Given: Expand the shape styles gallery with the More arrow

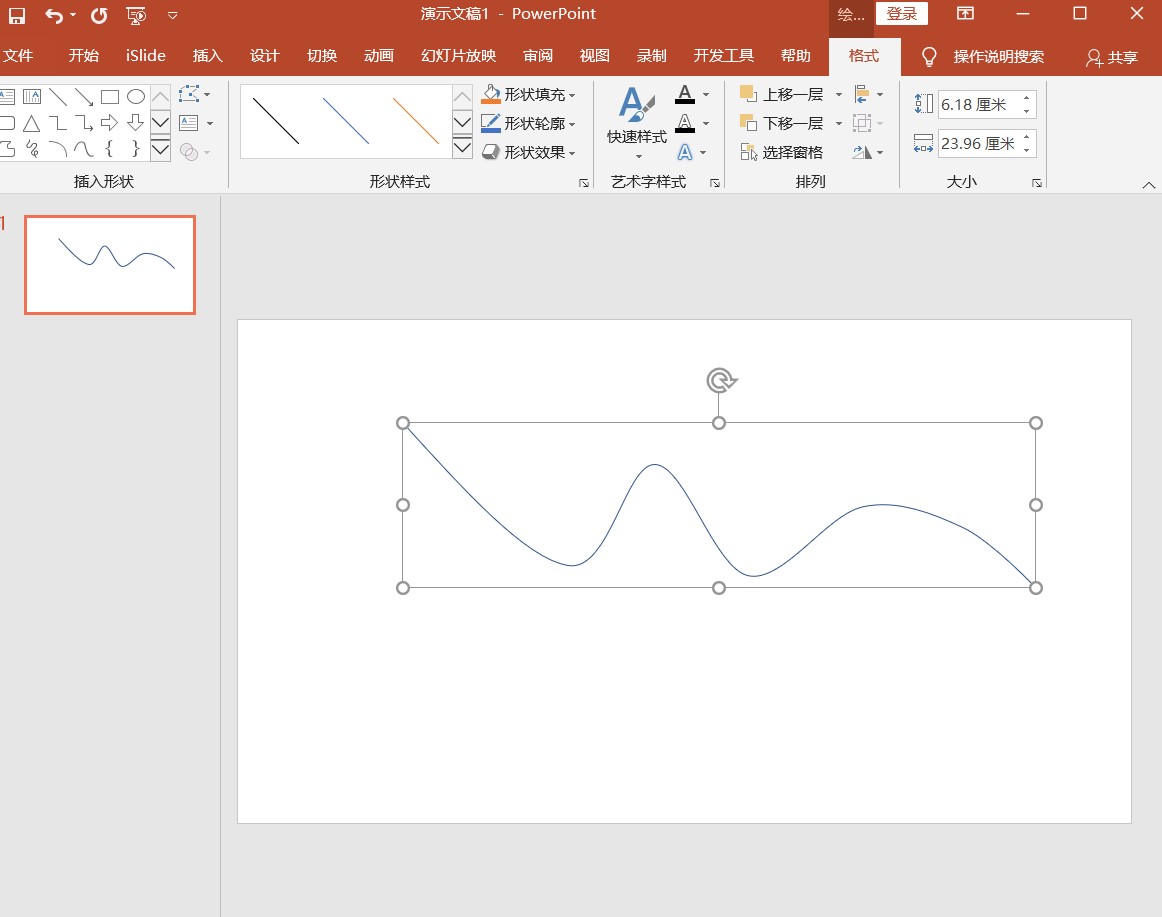Looking at the screenshot, I should tap(462, 148).
